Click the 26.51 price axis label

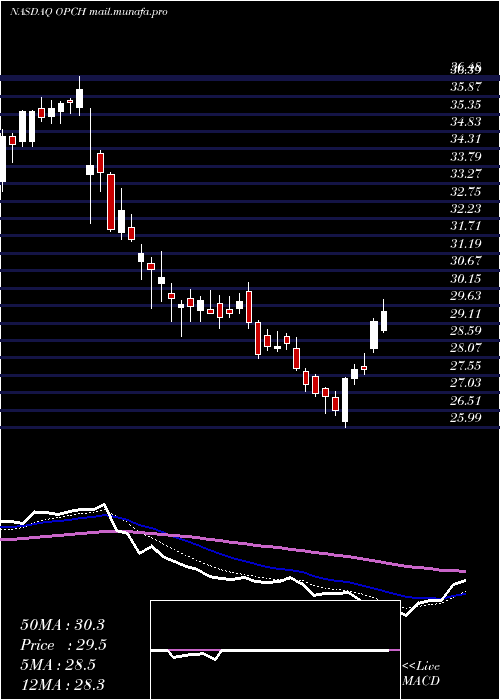tap(465, 400)
